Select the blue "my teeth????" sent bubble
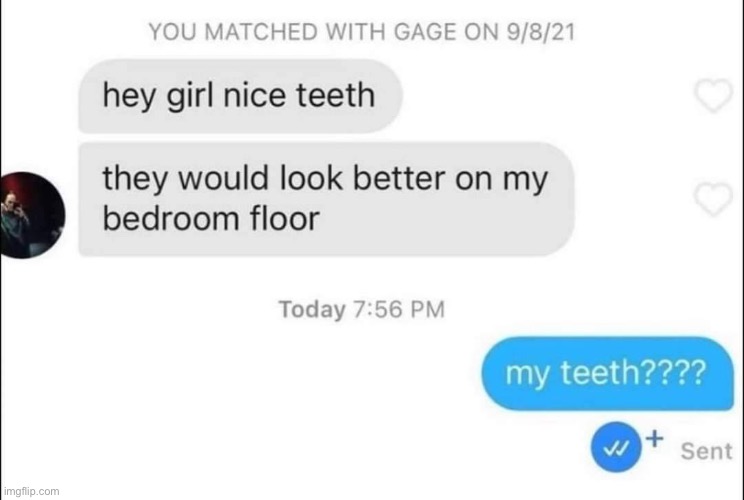744x500 pixels. (607, 373)
